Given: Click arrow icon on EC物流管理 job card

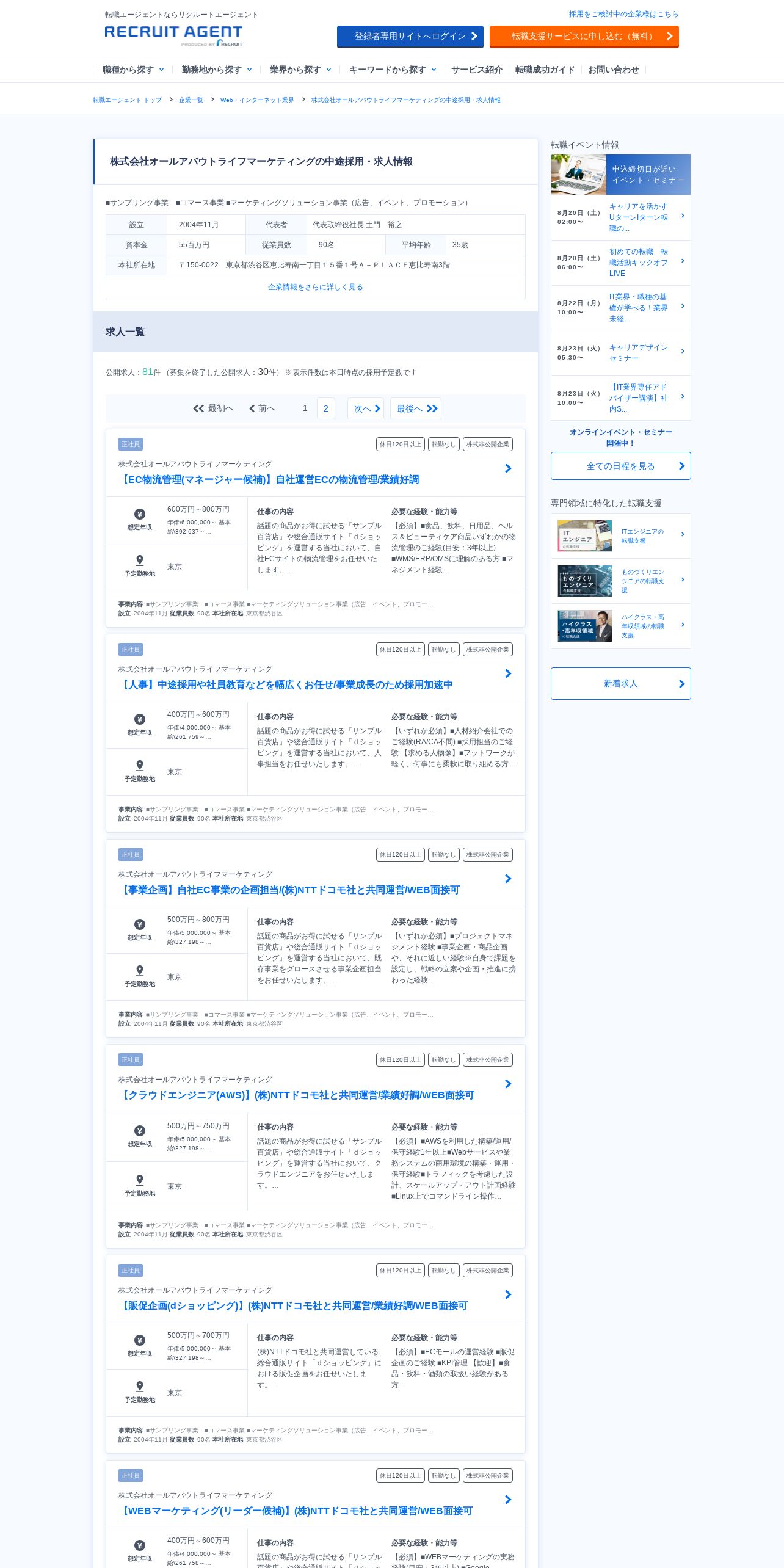Looking at the screenshot, I should point(508,468).
